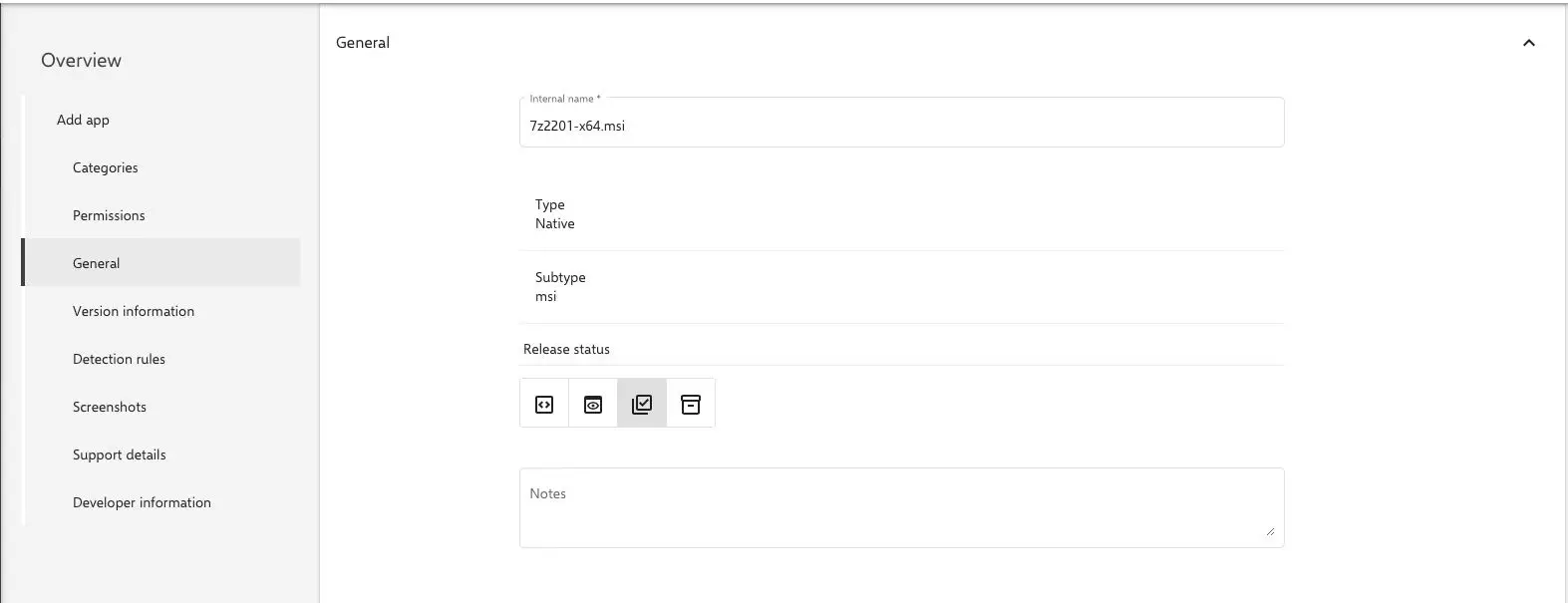Set release status to developer code icon
The width and height of the screenshot is (1568, 603).
[544, 404]
